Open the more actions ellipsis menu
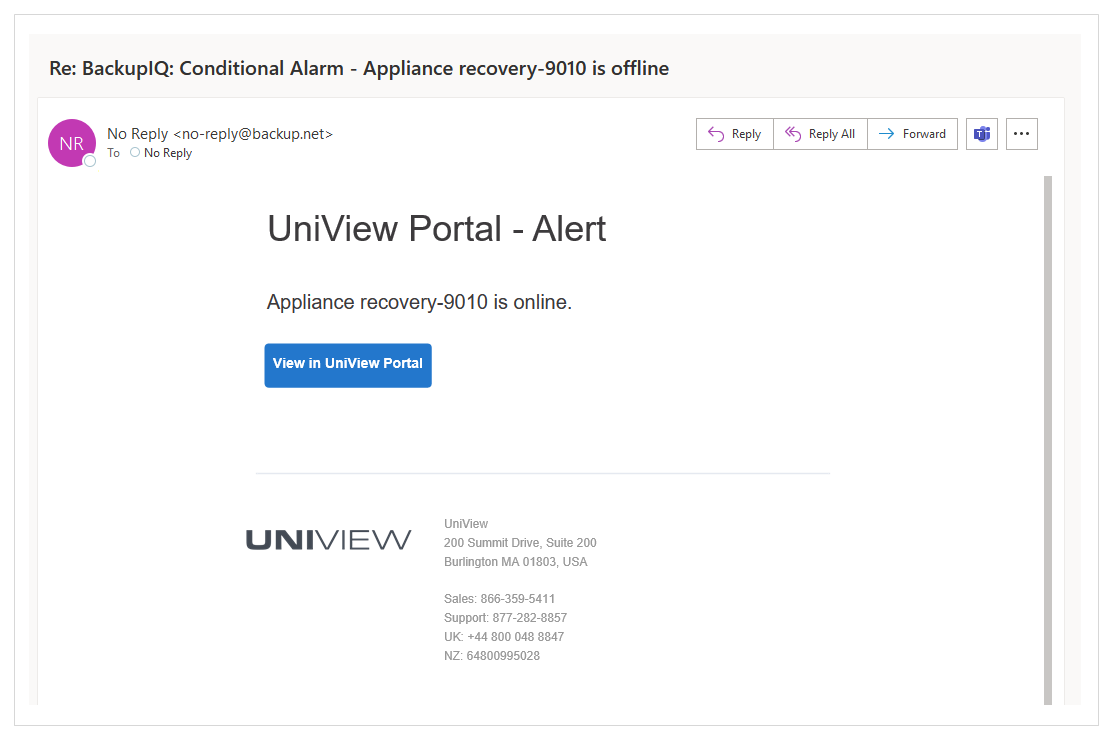Screen dimensions: 1115x740 click(x=1022, y=134)
